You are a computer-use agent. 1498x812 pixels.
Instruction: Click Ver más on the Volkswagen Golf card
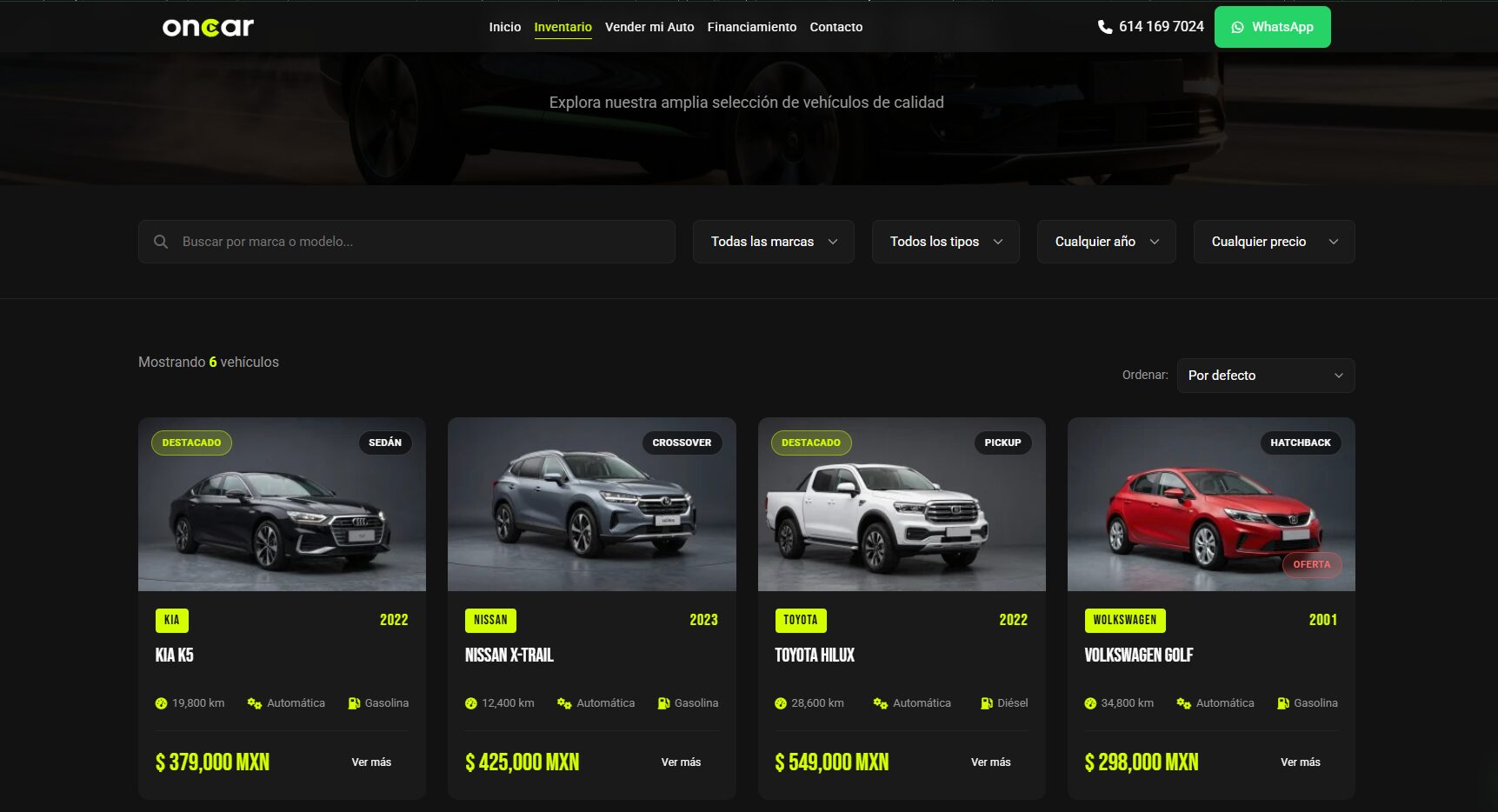click(x=1301, y=762)
